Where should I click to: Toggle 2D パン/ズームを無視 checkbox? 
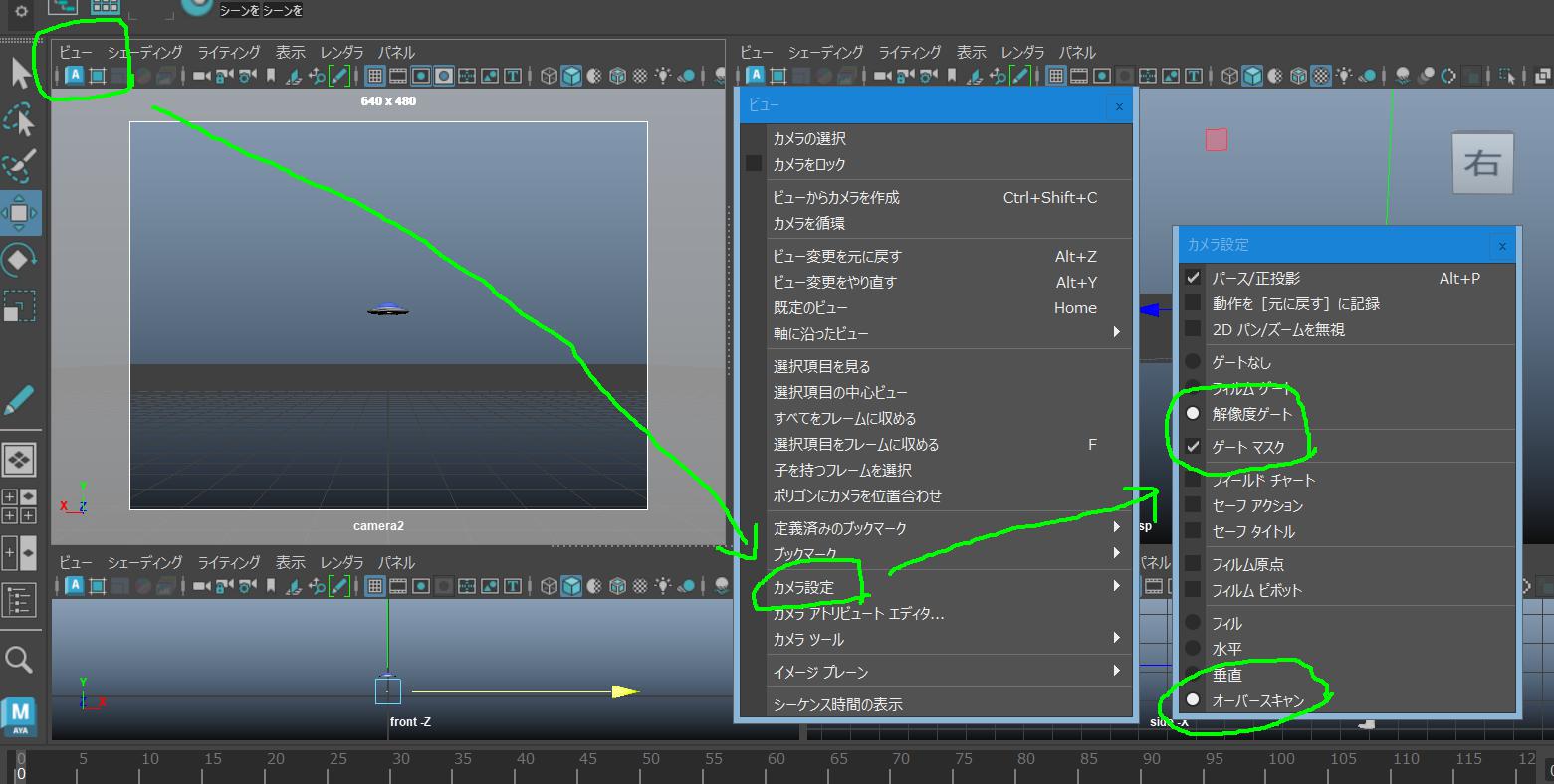point(1193,329)
